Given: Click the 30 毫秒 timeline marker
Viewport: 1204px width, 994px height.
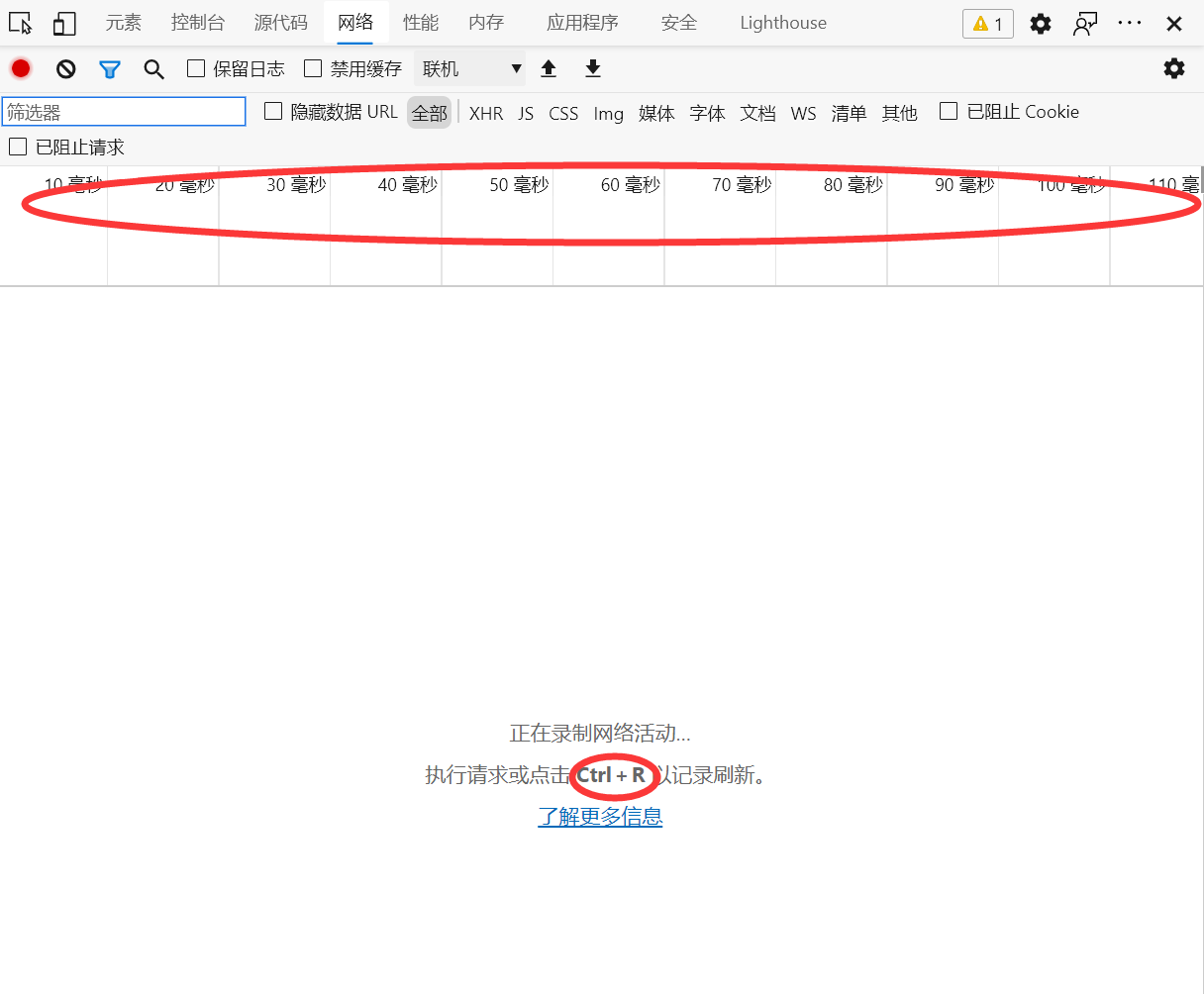Looking at the screenshot, I should click(296, 185).
